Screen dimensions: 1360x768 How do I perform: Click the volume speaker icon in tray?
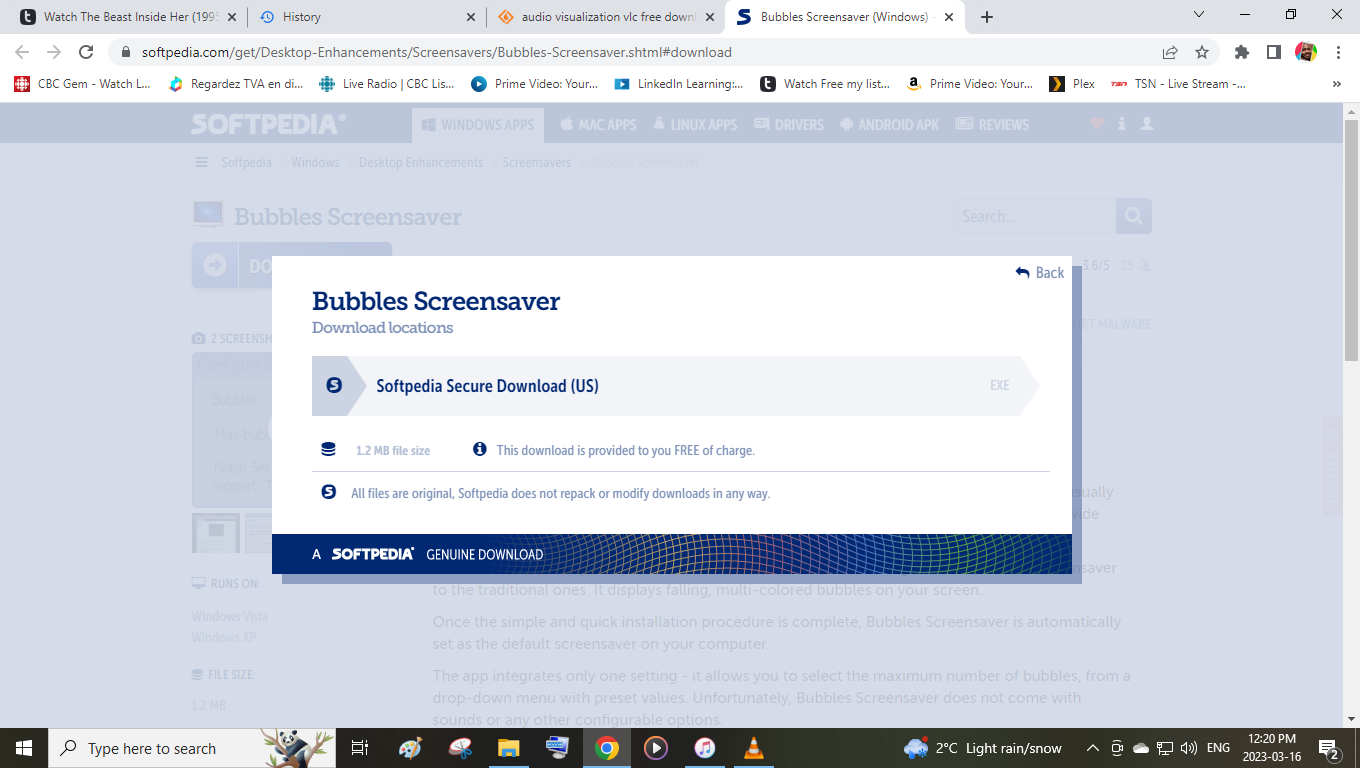(1188, 748)
